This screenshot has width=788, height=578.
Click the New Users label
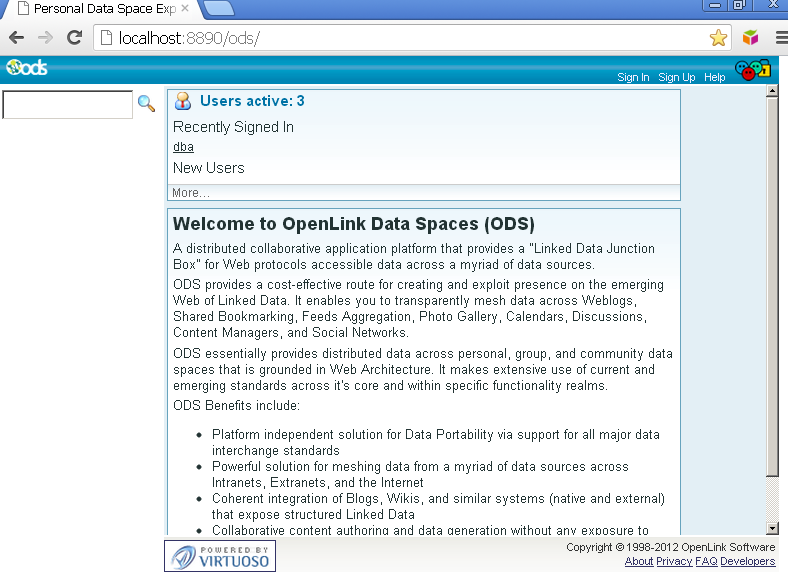(209, 168)
